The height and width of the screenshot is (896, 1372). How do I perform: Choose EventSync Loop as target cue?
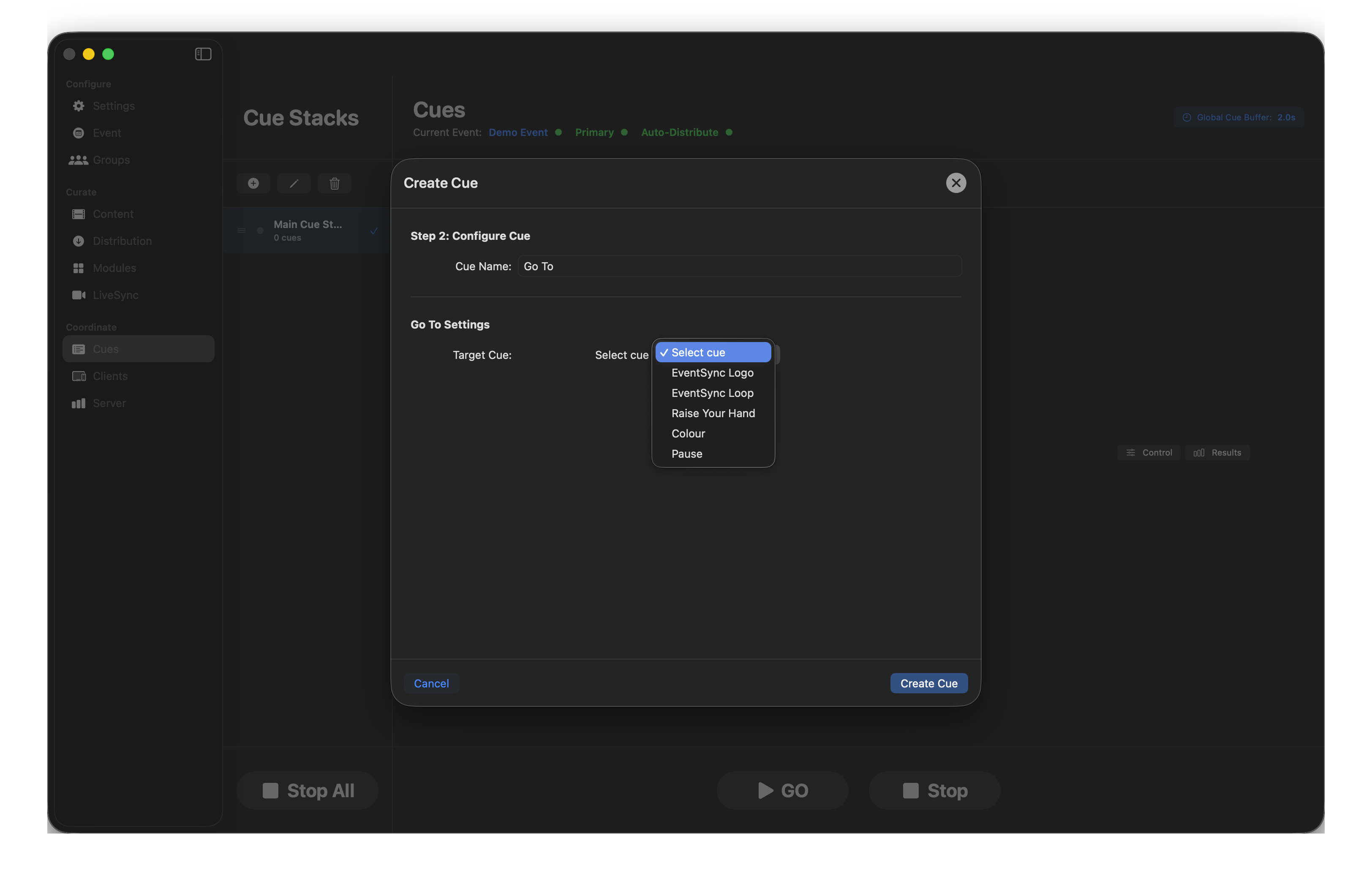tap(713, 393)
